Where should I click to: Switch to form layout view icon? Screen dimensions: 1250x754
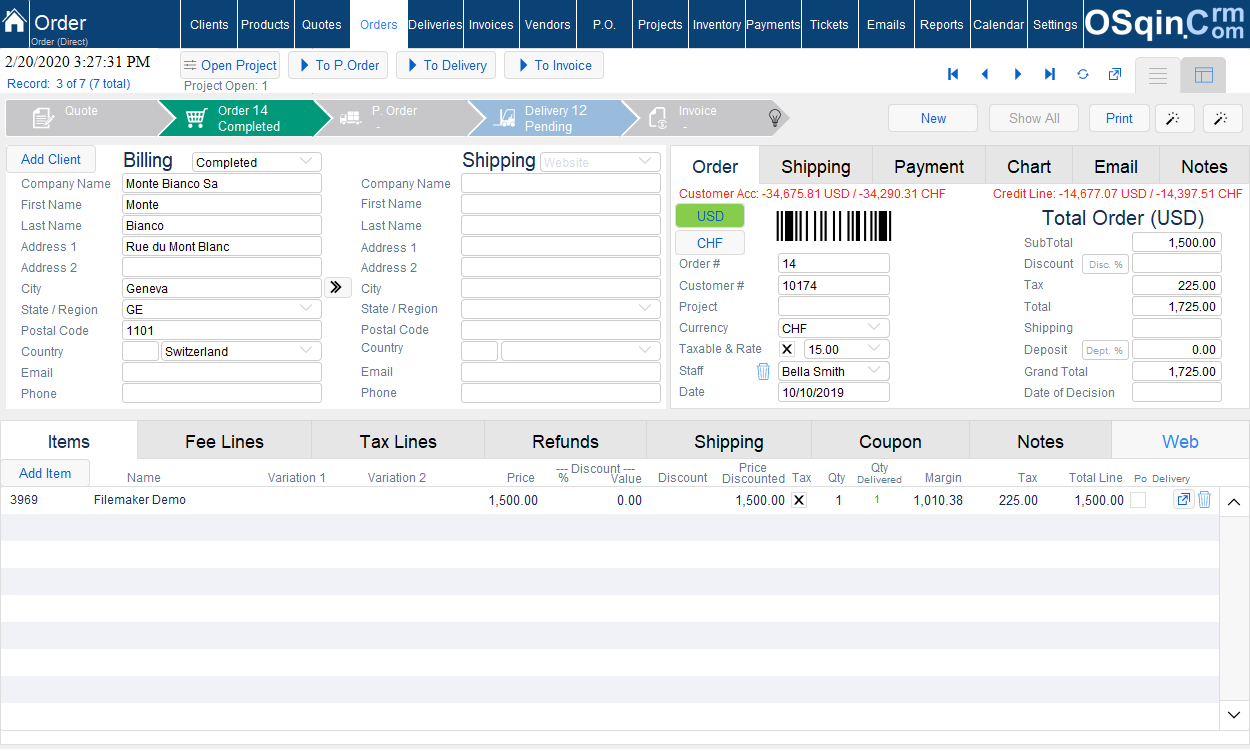[1203, 75]
